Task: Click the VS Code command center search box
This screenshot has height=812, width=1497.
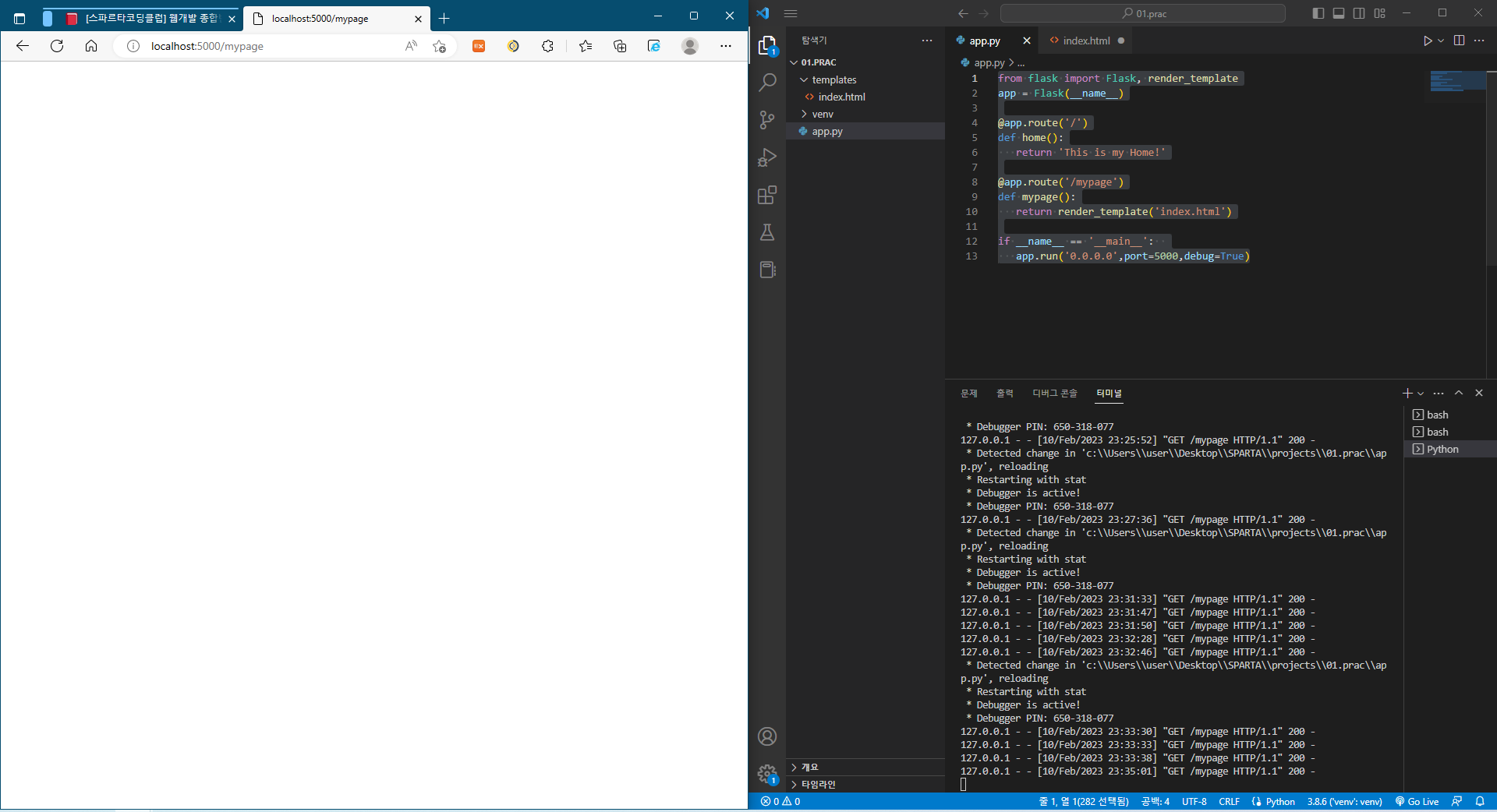Action: (1143, 13)
